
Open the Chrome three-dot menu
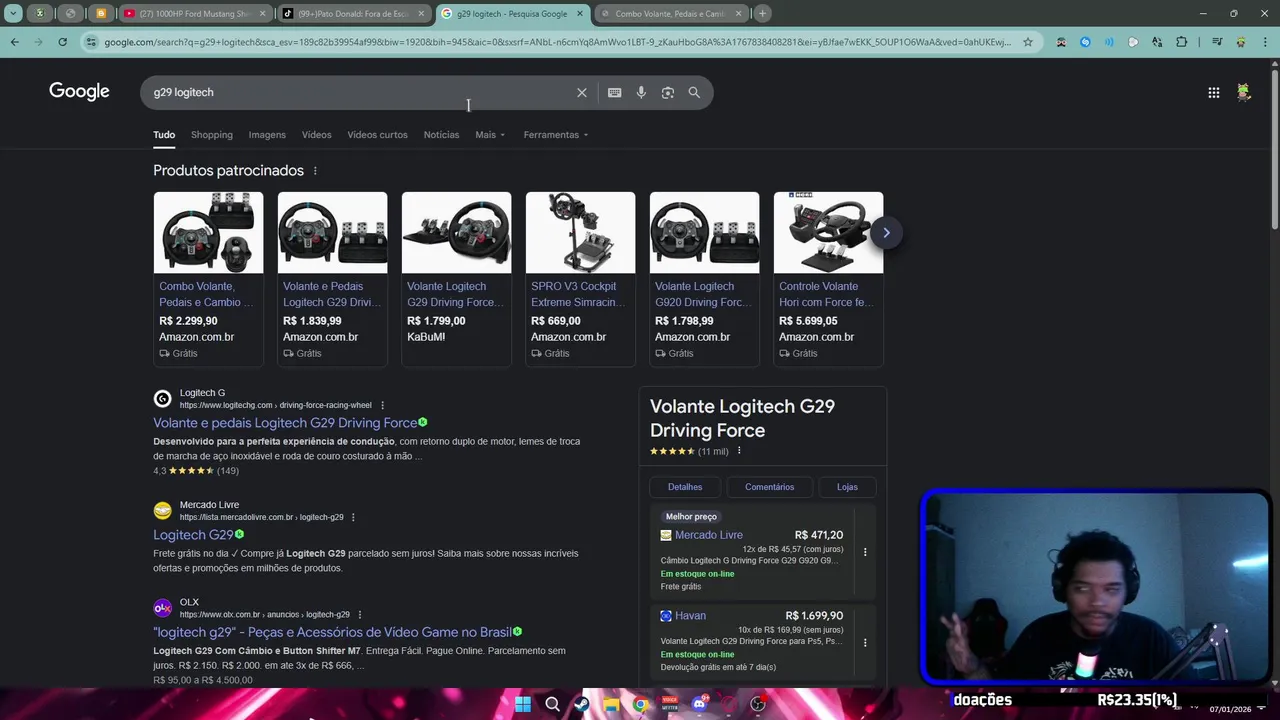point(1264,42)
